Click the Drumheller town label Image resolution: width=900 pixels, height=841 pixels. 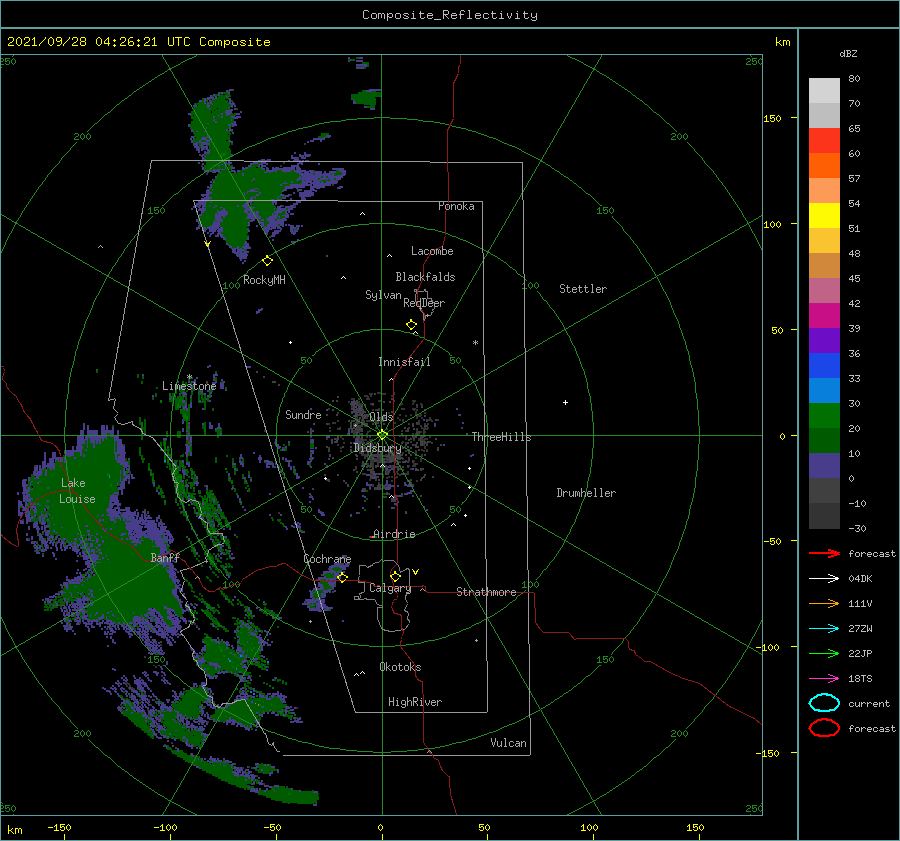click(586, 493)
